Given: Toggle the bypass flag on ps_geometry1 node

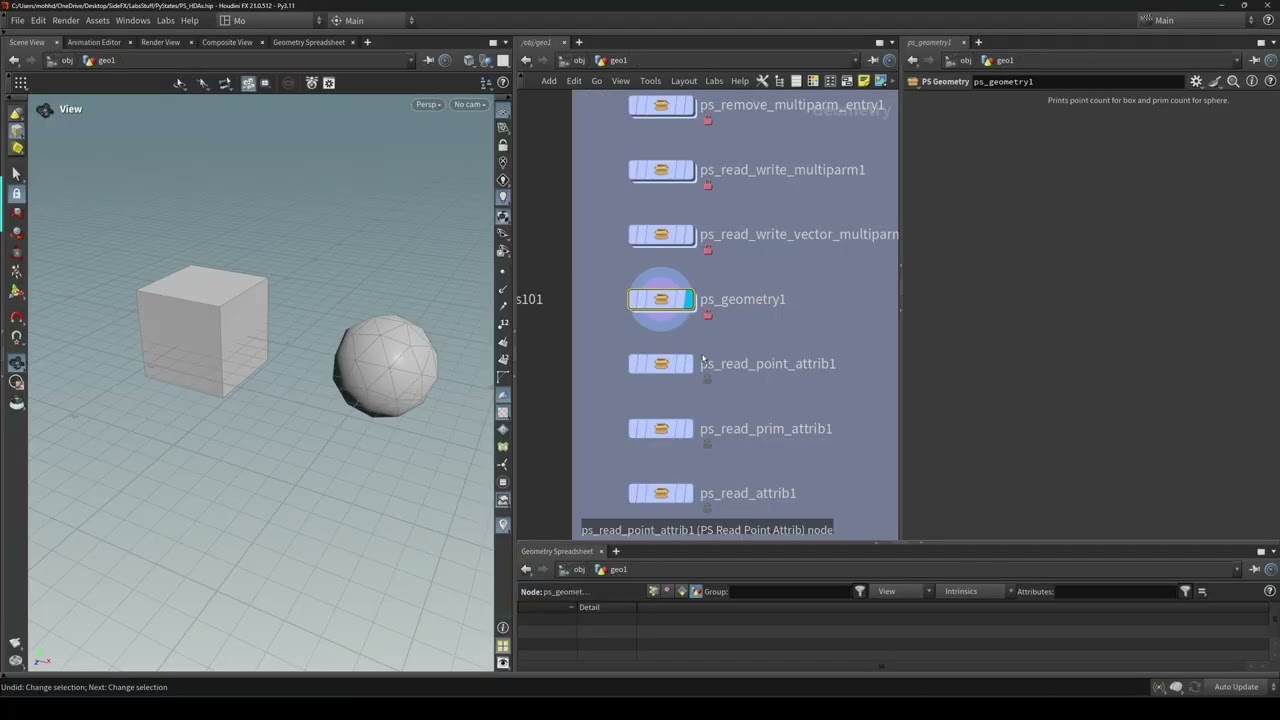Looking at the screenshot, I should pyautogui.click(x=634, y=299).
